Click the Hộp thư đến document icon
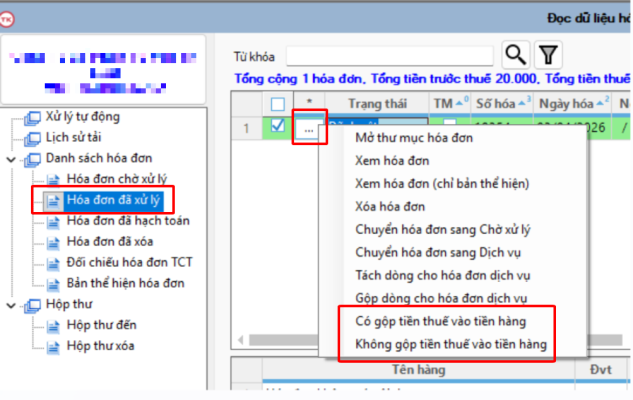The height and width of the screenshot is (400, 633). click(x=53, y=326)
